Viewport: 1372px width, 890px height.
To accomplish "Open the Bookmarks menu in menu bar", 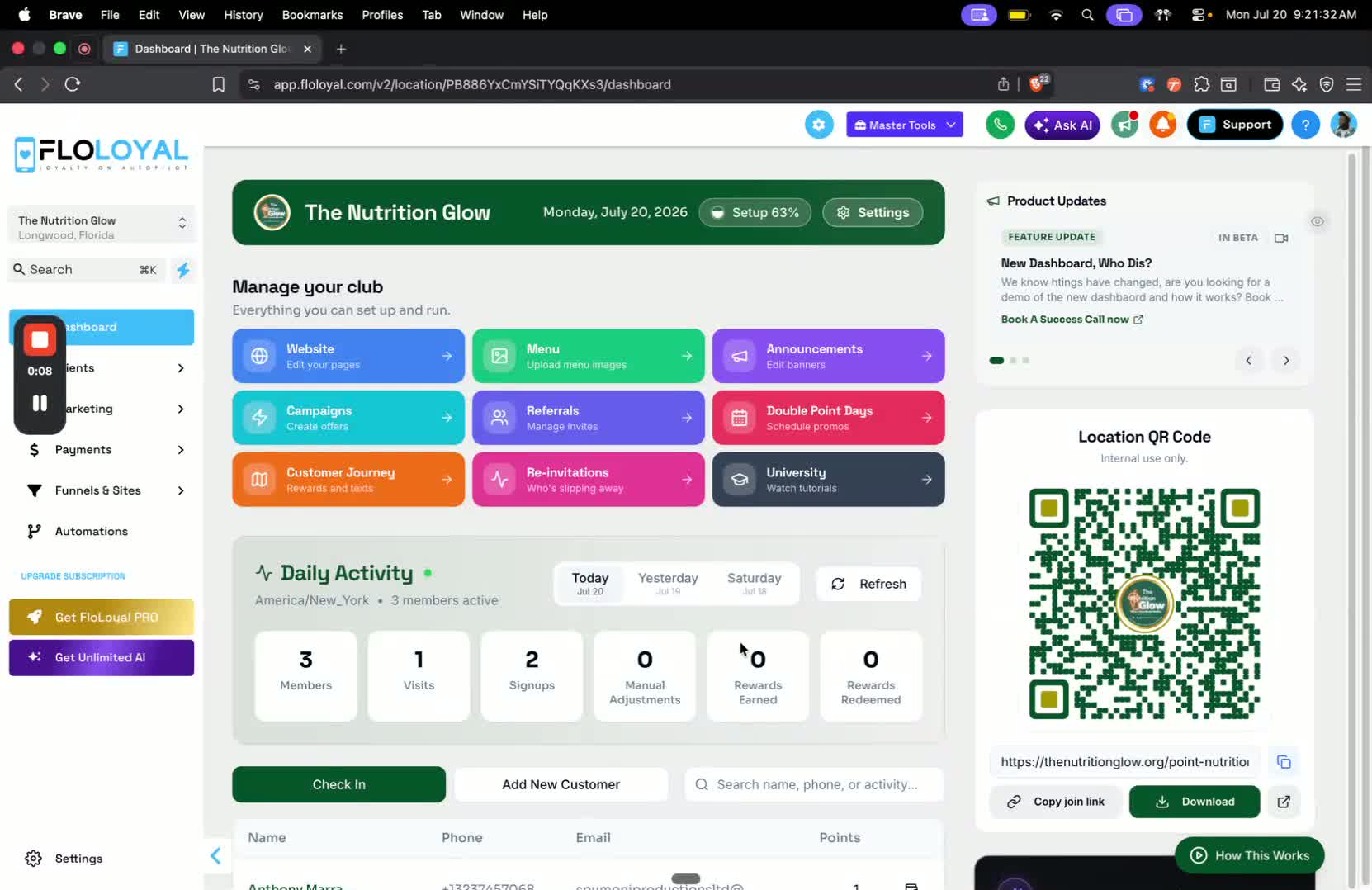I will click(x=312, y=15).
